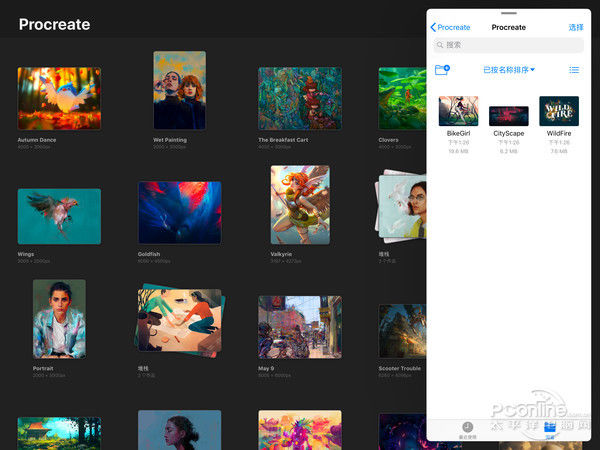Screen dimensions: 600x450
Task: Open The Breakfast Cart artwork
Action: pyautogui.click(x=300, y=98)
